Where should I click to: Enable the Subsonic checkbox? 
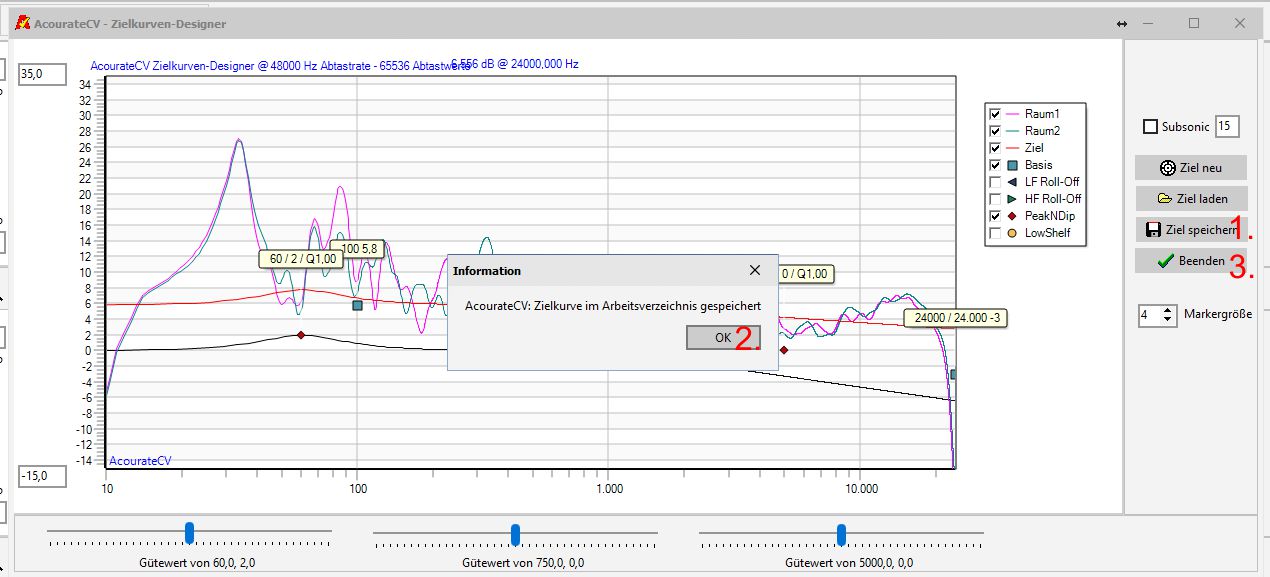pos(1150,127)
